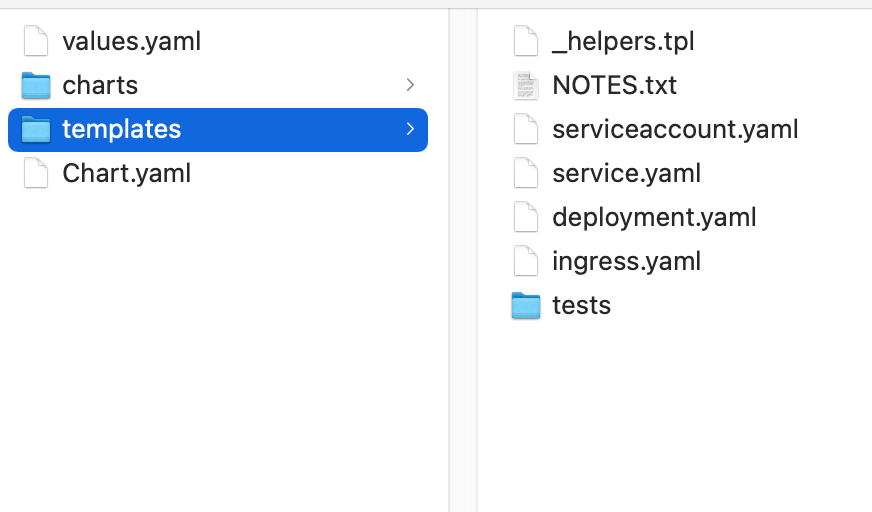Click the values.yaml file icon
Screen dimensions: 872x512
(x=36, y=42)
